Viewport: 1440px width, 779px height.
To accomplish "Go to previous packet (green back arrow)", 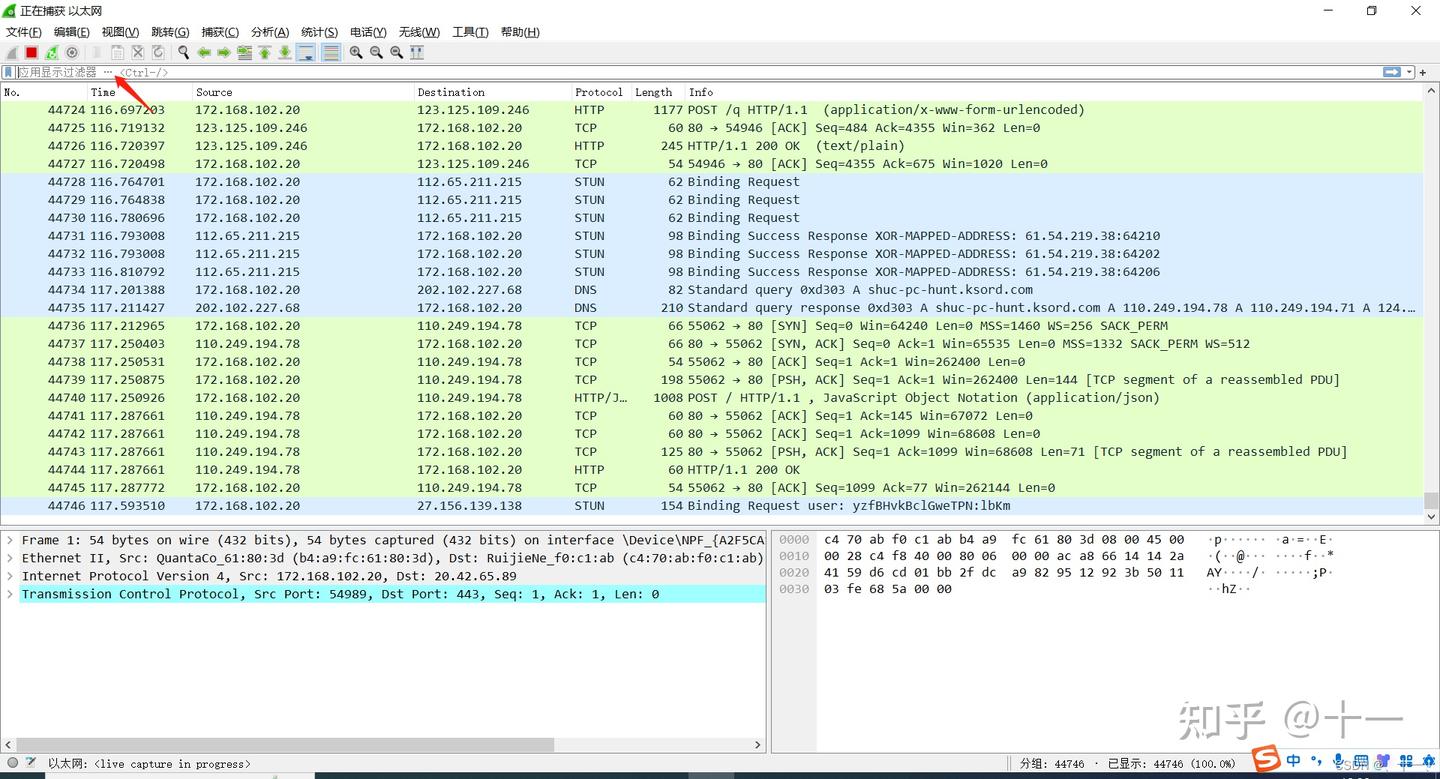I will tap(206, 52).
